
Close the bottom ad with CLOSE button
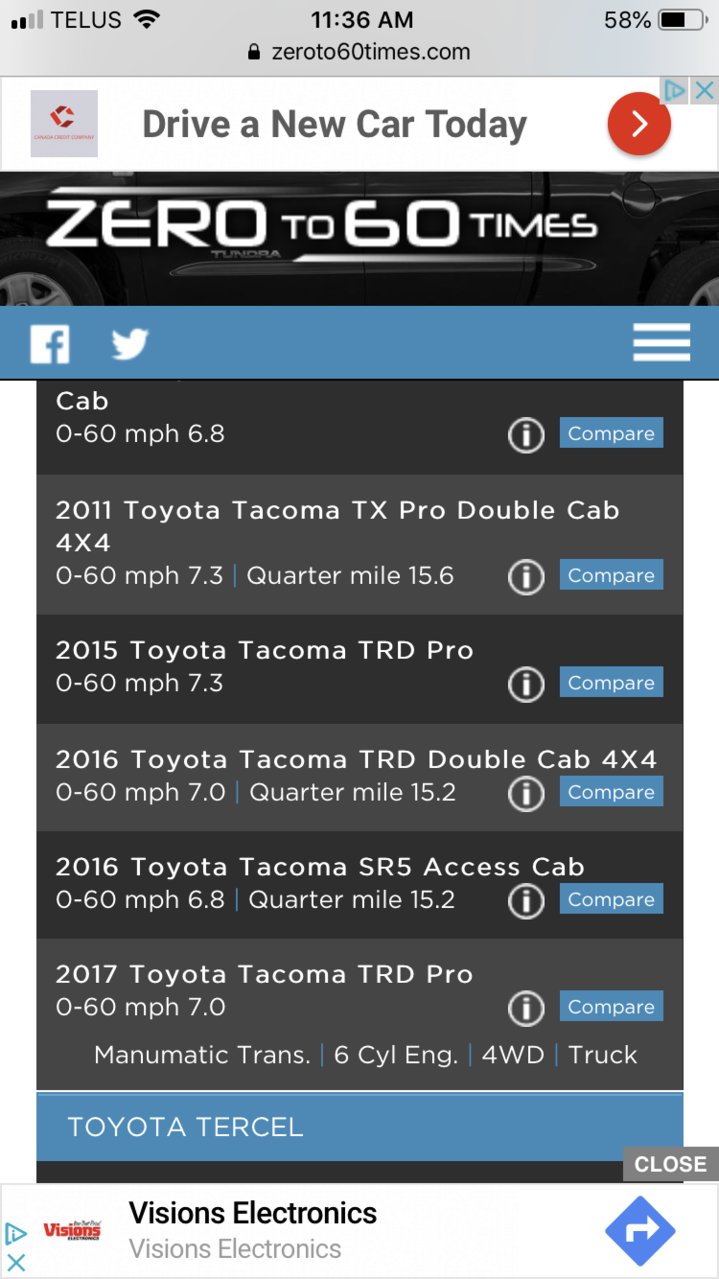(670, 1164)
